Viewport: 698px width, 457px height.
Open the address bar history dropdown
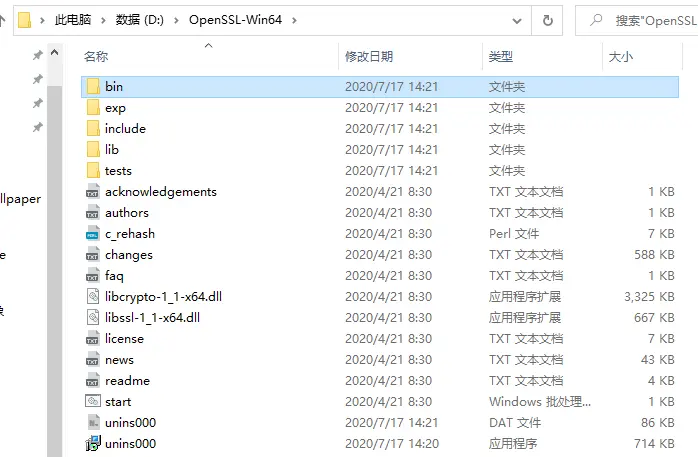[517, 20]
